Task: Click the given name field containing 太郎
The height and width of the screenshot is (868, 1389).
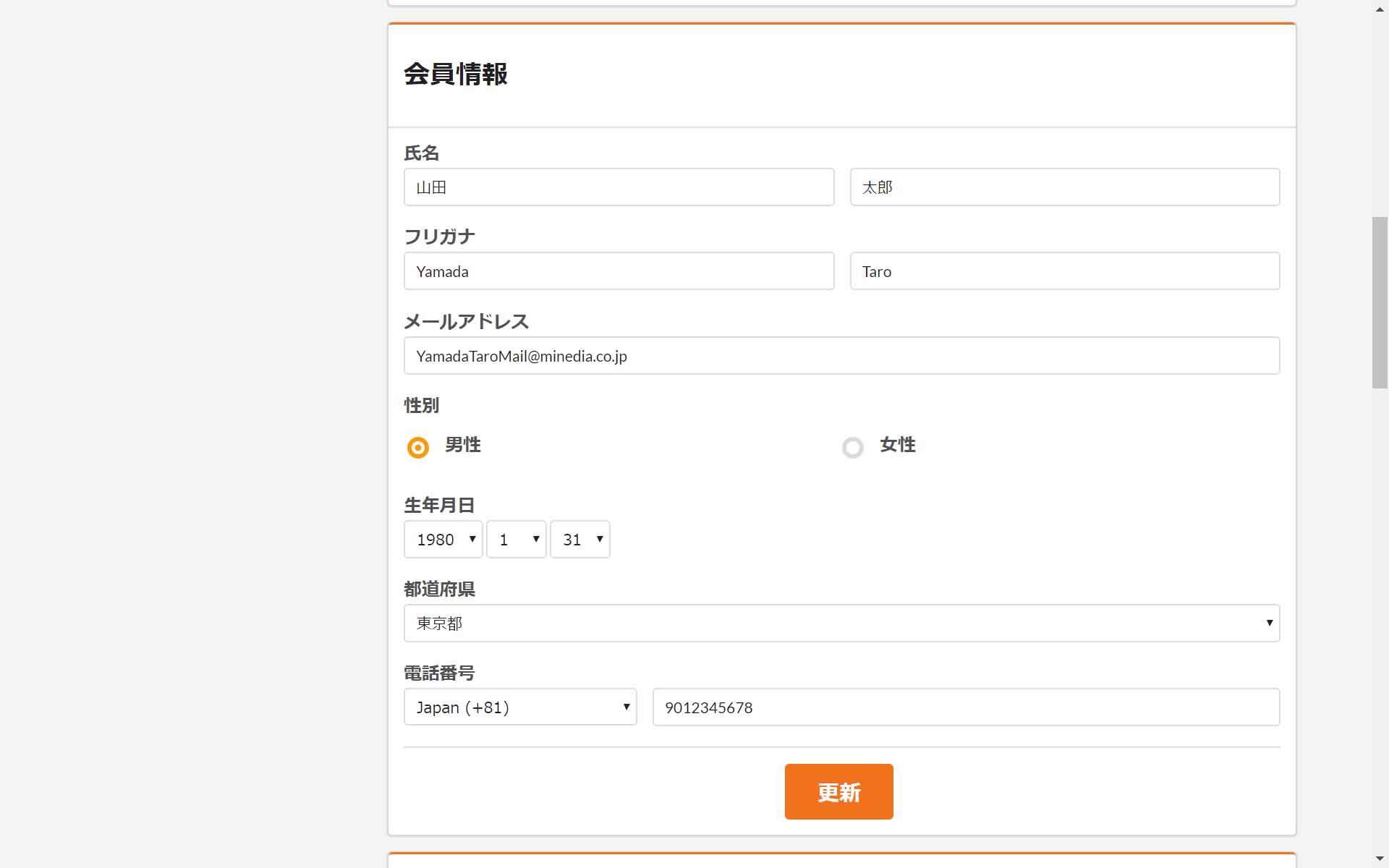Action: (x=1064, y=187)
